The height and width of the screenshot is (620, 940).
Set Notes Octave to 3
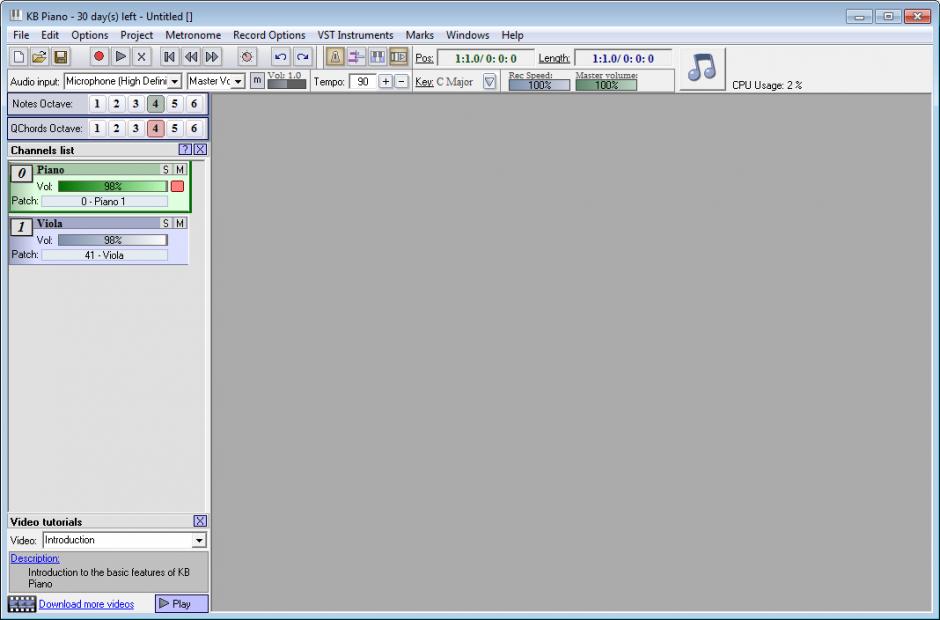pos(135,104)
